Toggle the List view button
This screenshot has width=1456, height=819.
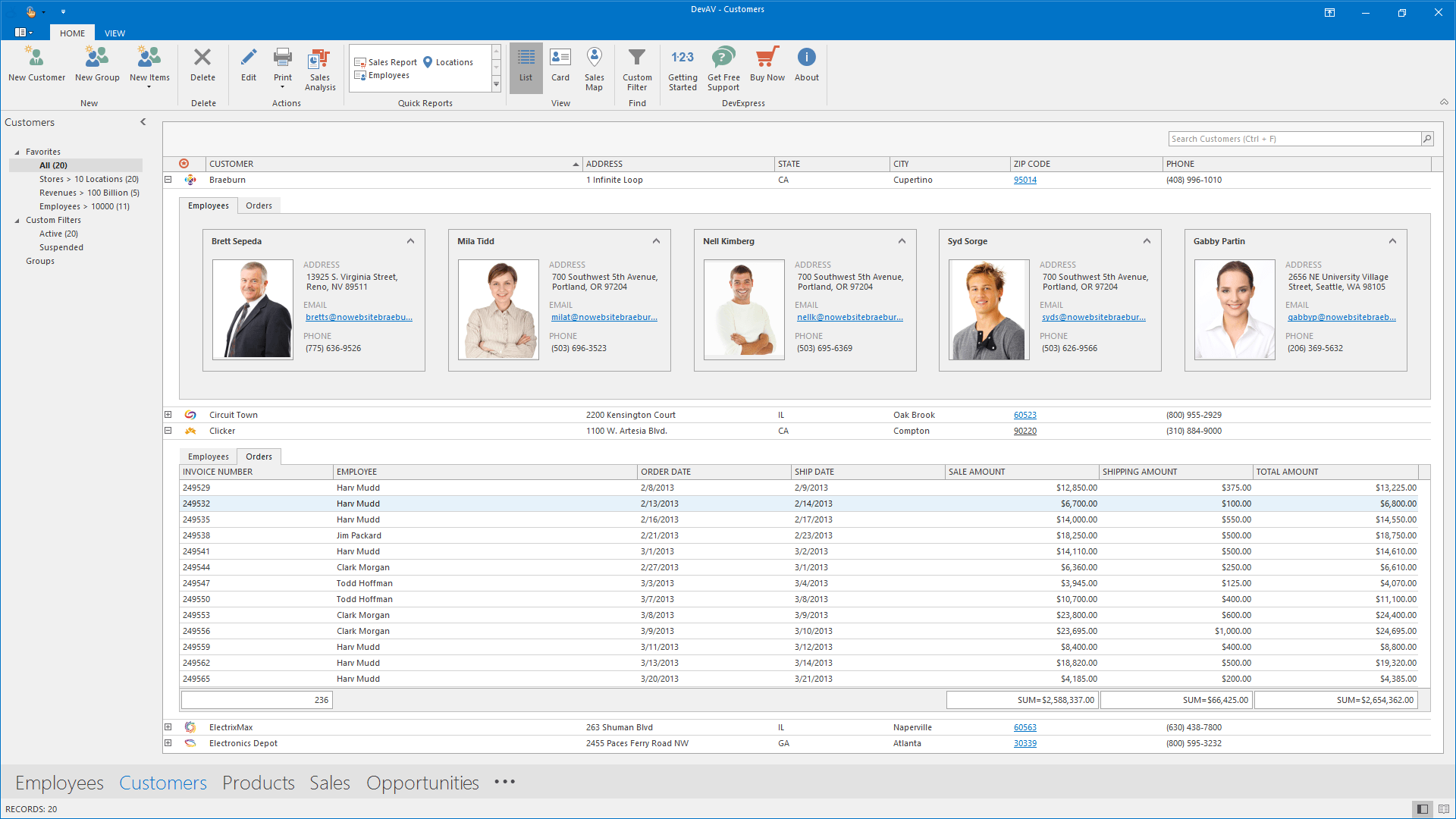point(526,65)
